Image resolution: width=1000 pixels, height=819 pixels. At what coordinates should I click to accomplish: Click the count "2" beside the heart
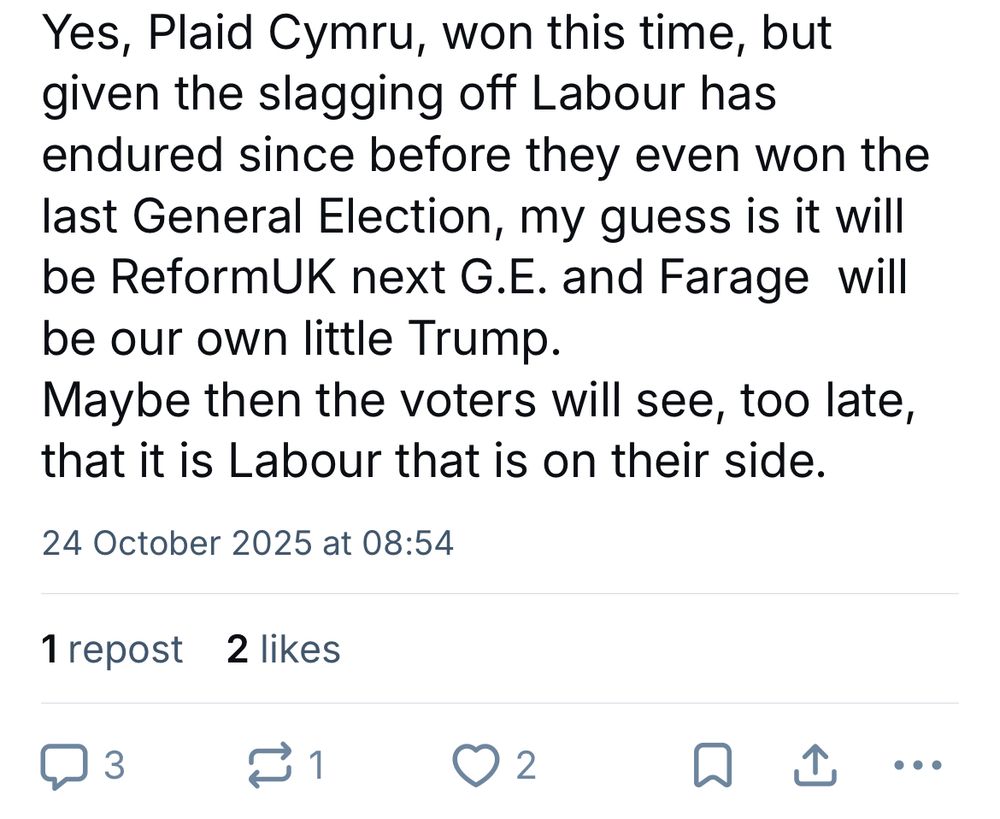525,766
